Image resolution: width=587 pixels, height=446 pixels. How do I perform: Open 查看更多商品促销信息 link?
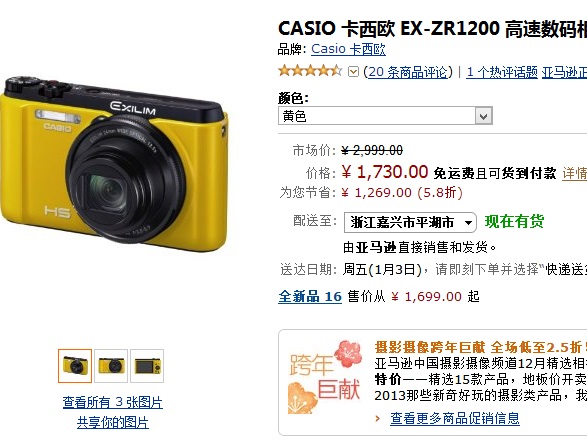[x=455, y=418]
